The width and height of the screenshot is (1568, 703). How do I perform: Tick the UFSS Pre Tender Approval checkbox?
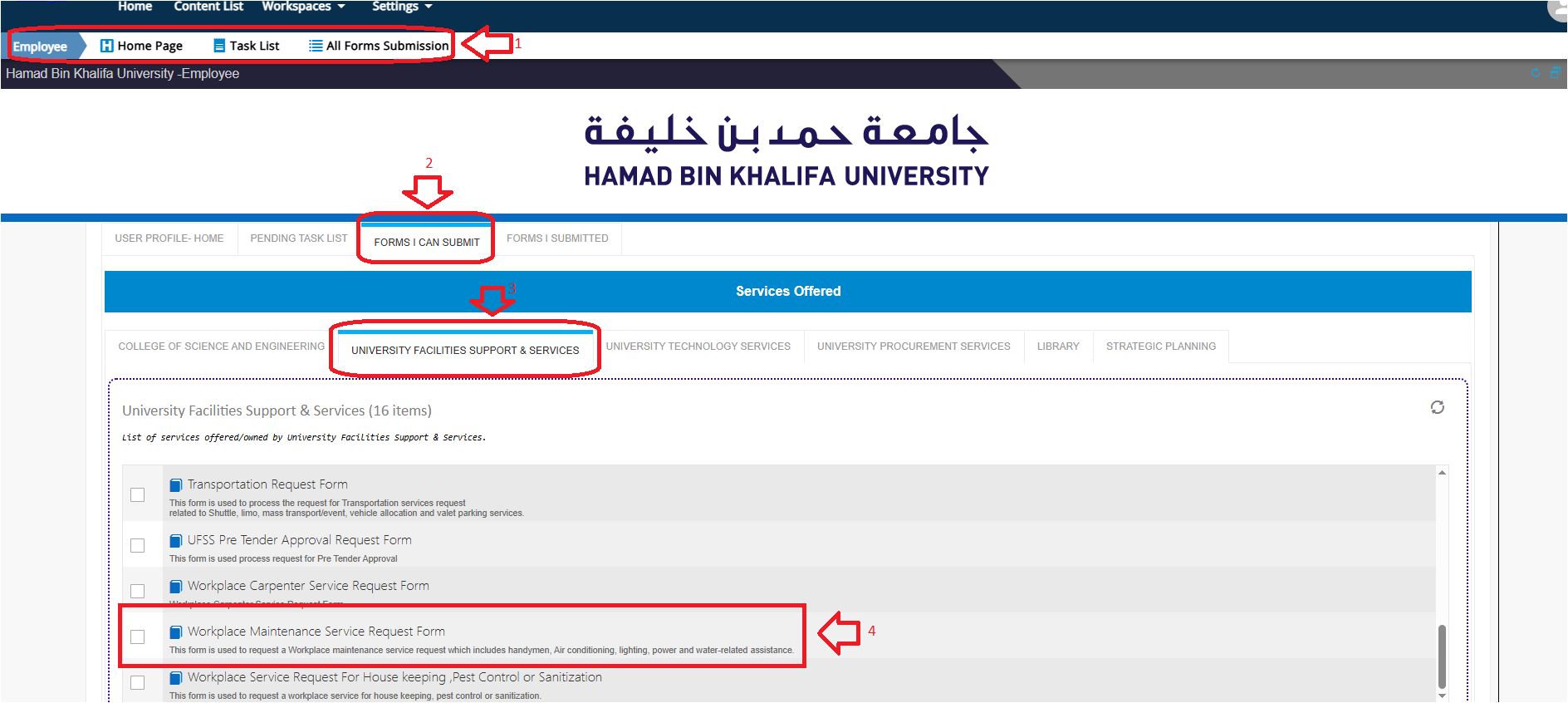pyautogui.click(x=138, y=546)
